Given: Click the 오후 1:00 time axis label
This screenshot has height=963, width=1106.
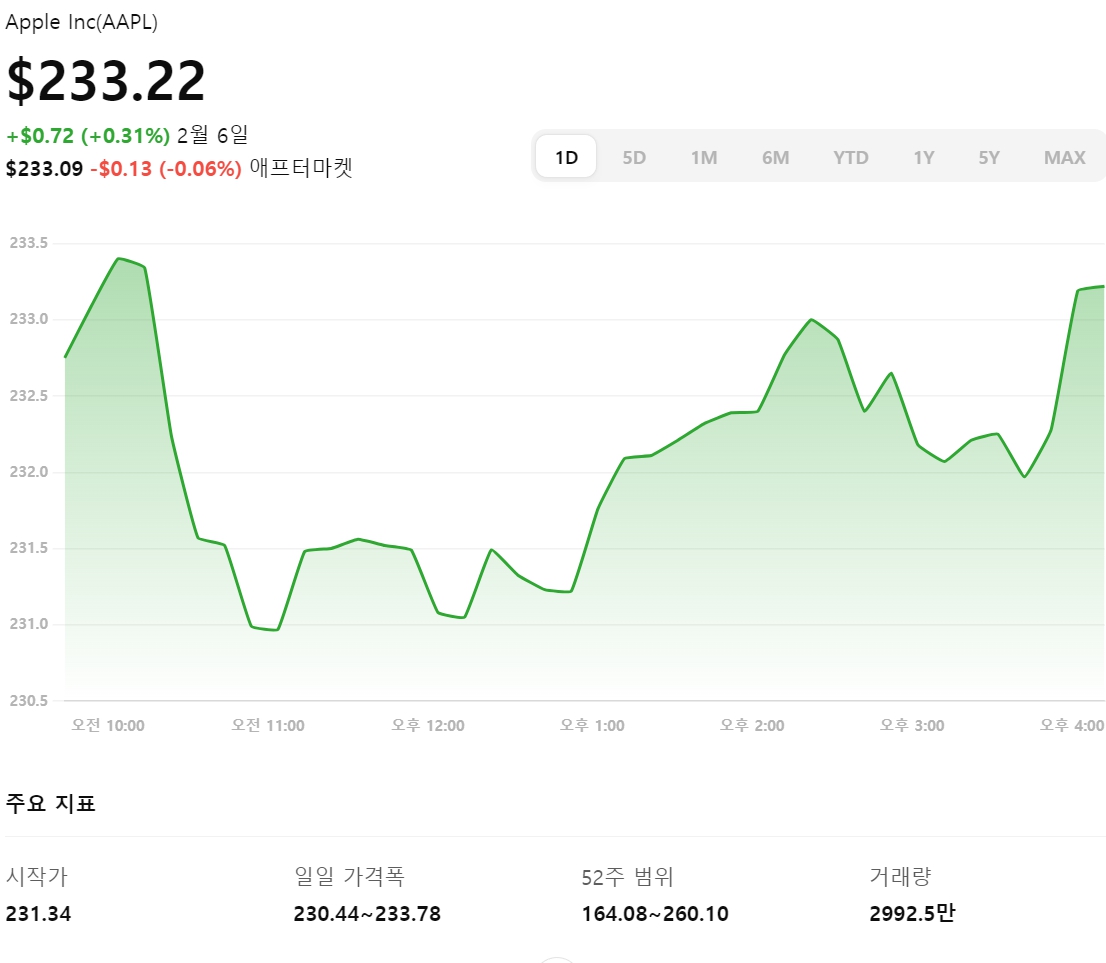Looking at the screenshot, I should click(x=592, y=725).
